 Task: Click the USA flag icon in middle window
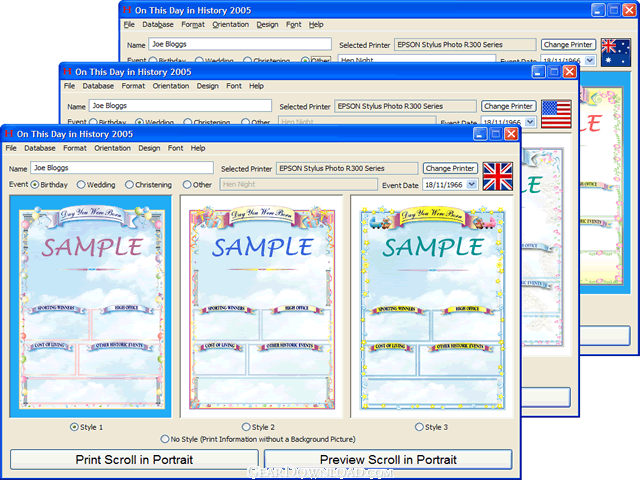tap(556, 114)
